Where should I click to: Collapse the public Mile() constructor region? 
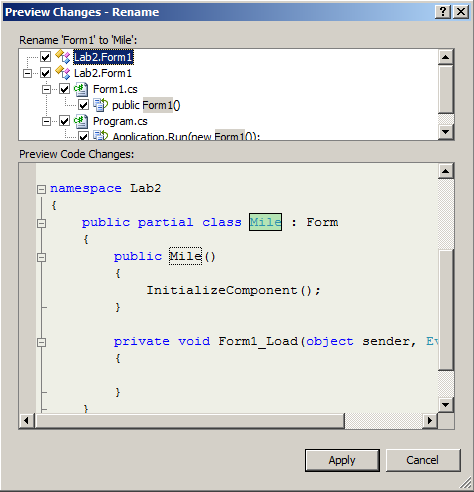pos(41,257)
